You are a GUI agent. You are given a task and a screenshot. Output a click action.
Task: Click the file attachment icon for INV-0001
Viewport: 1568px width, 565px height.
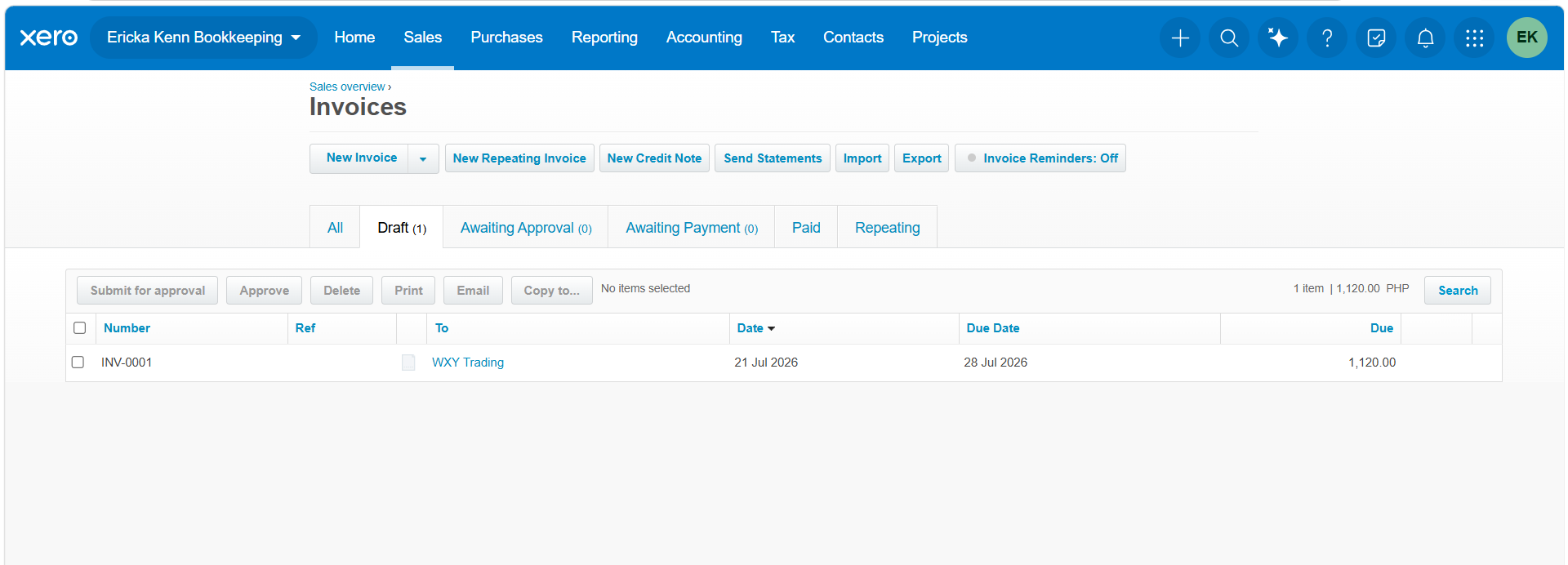pyautogui.click(x=408, y=363)
